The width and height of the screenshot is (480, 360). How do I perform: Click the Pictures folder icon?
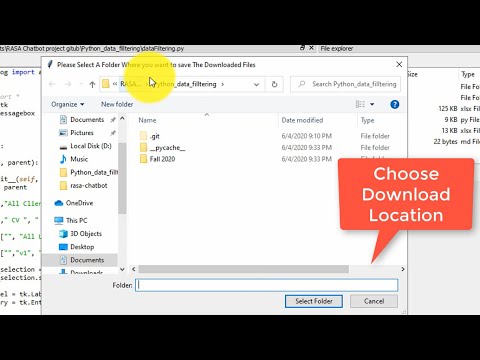63,133
